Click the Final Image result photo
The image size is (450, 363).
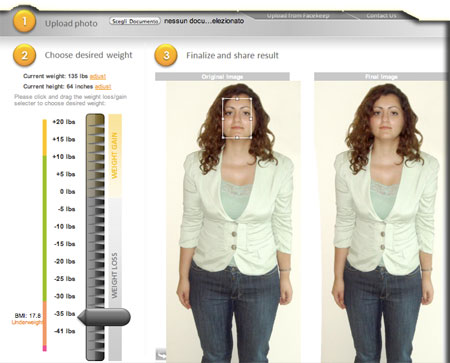(382, 222)
